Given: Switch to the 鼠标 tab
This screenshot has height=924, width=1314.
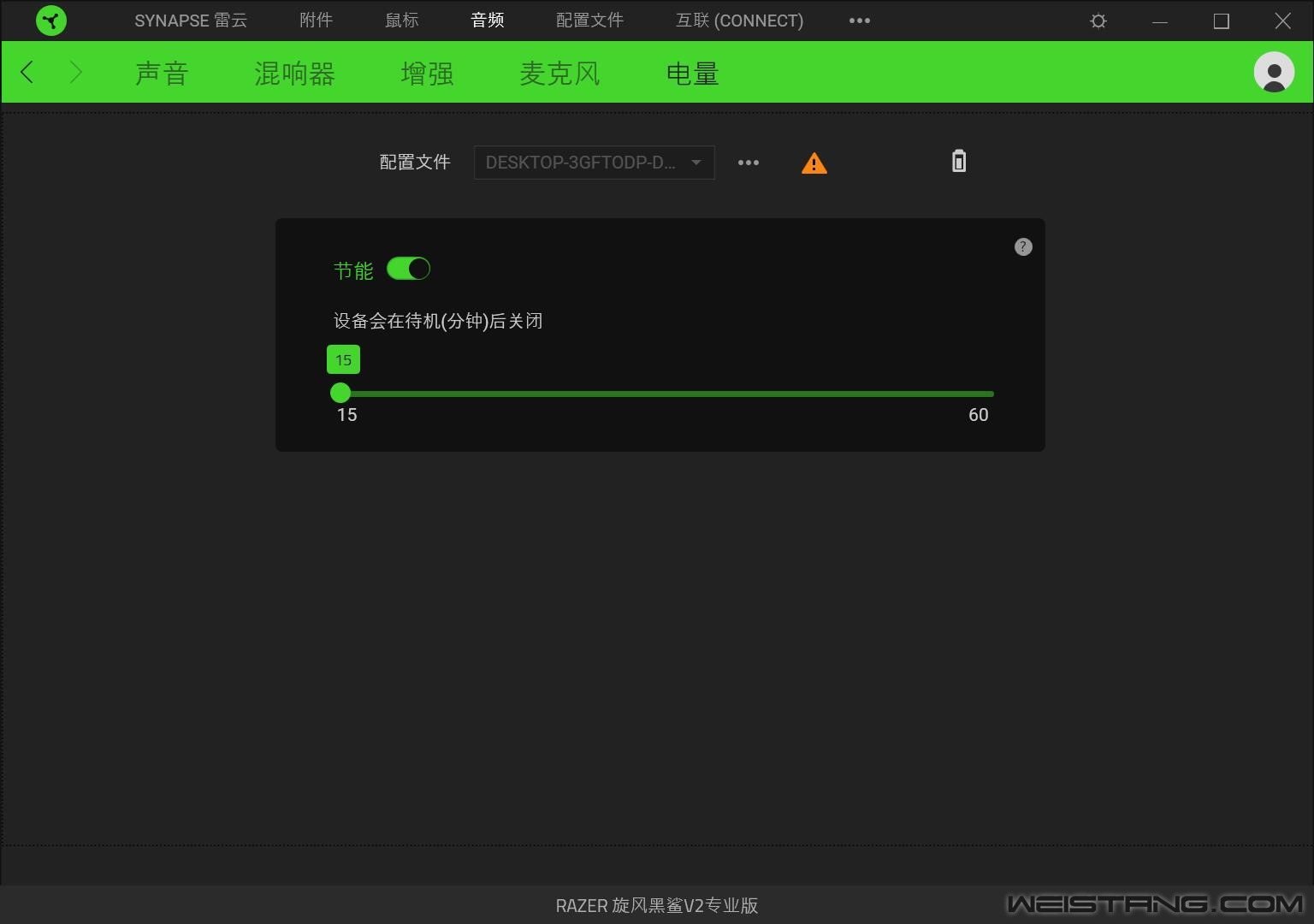Looking at the screenshot, I should click(x=402, y=21).
